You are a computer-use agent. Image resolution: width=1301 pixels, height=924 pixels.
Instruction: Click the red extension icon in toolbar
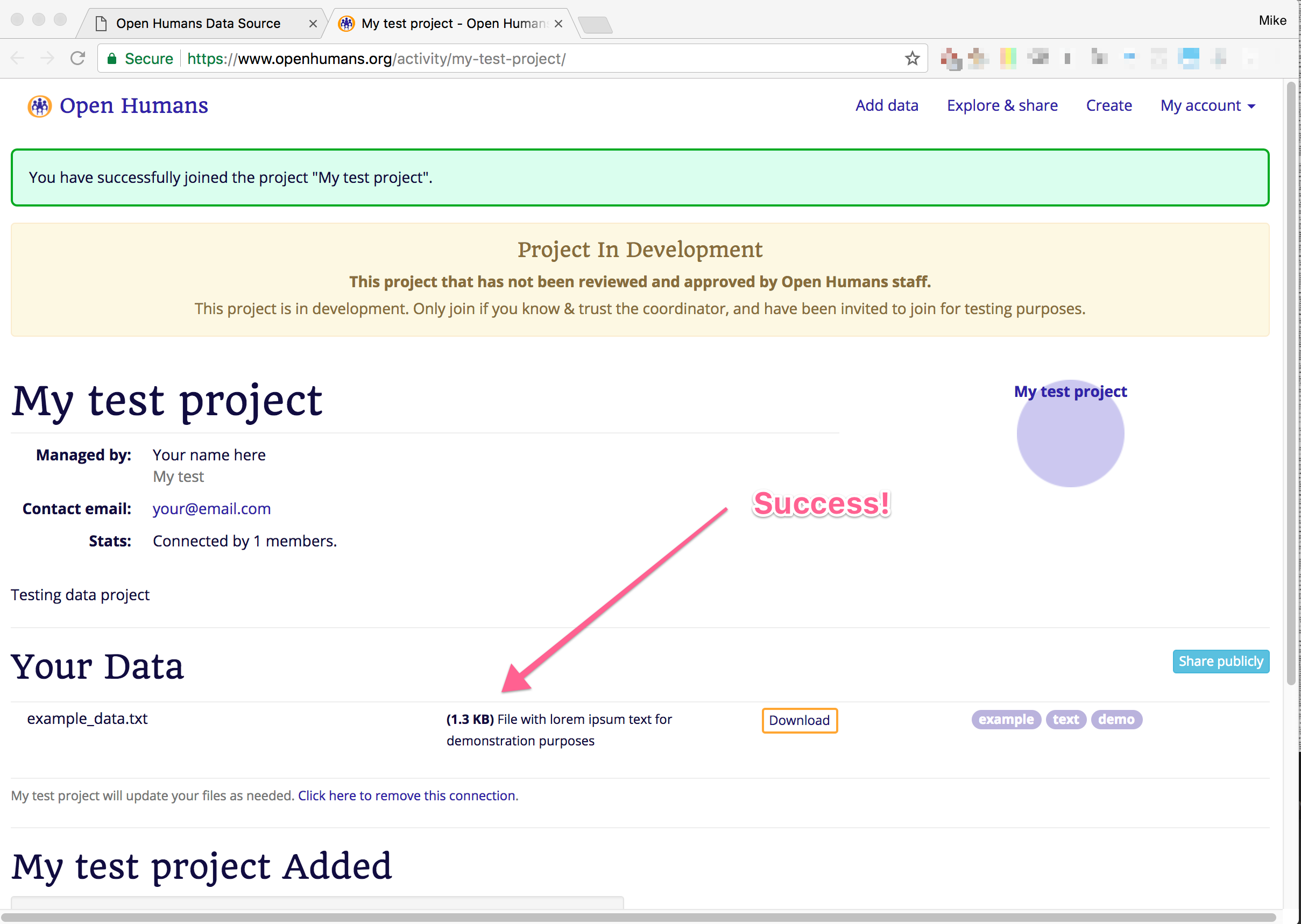950,58
